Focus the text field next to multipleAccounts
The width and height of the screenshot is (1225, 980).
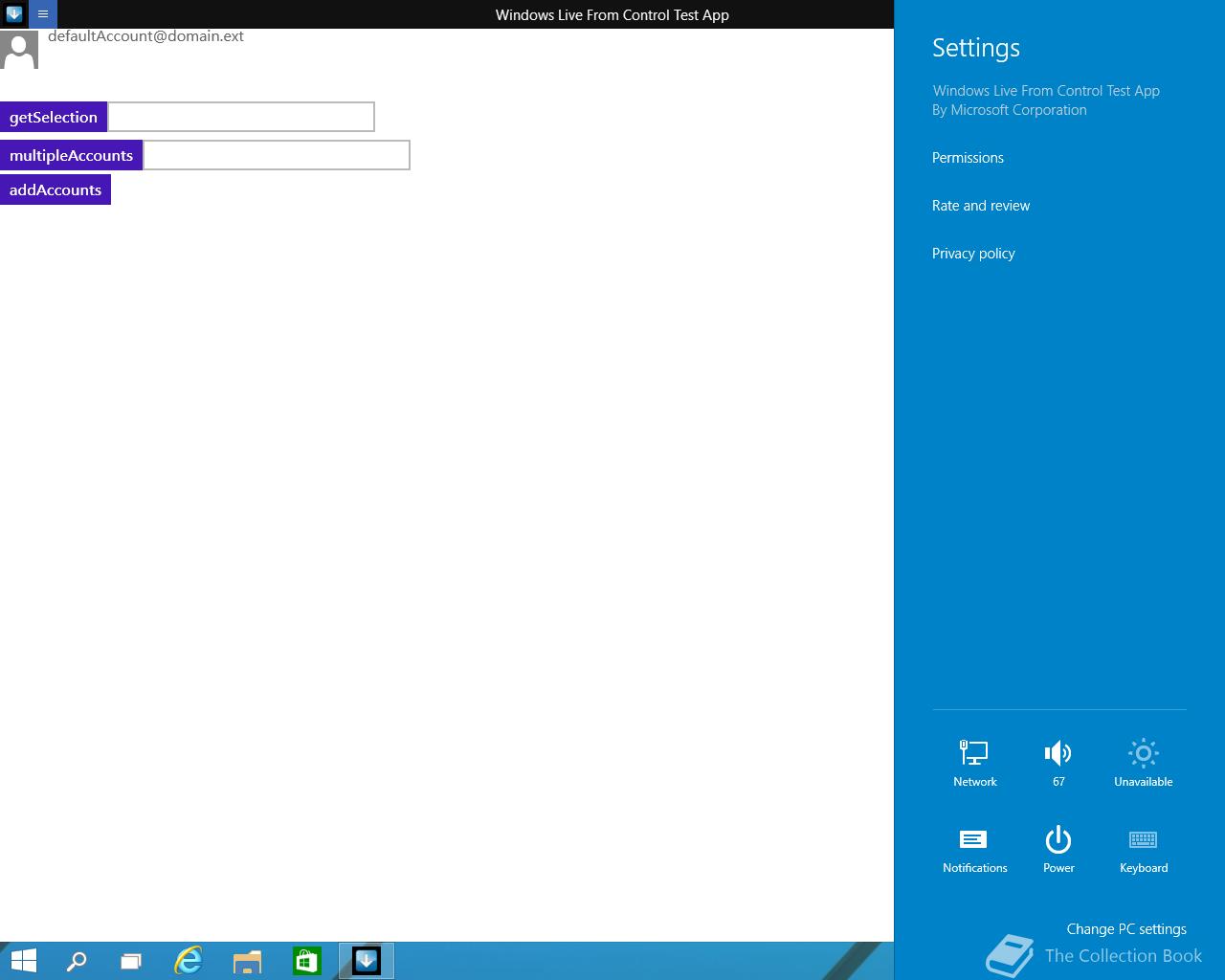click(x=277, y=155)
